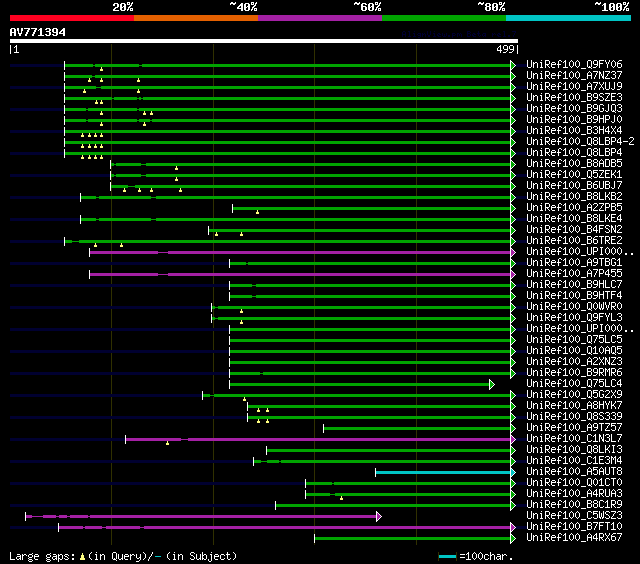
Task: Select the UniRef100_A9TZ57 label
Action: click(x=574, y=428)
